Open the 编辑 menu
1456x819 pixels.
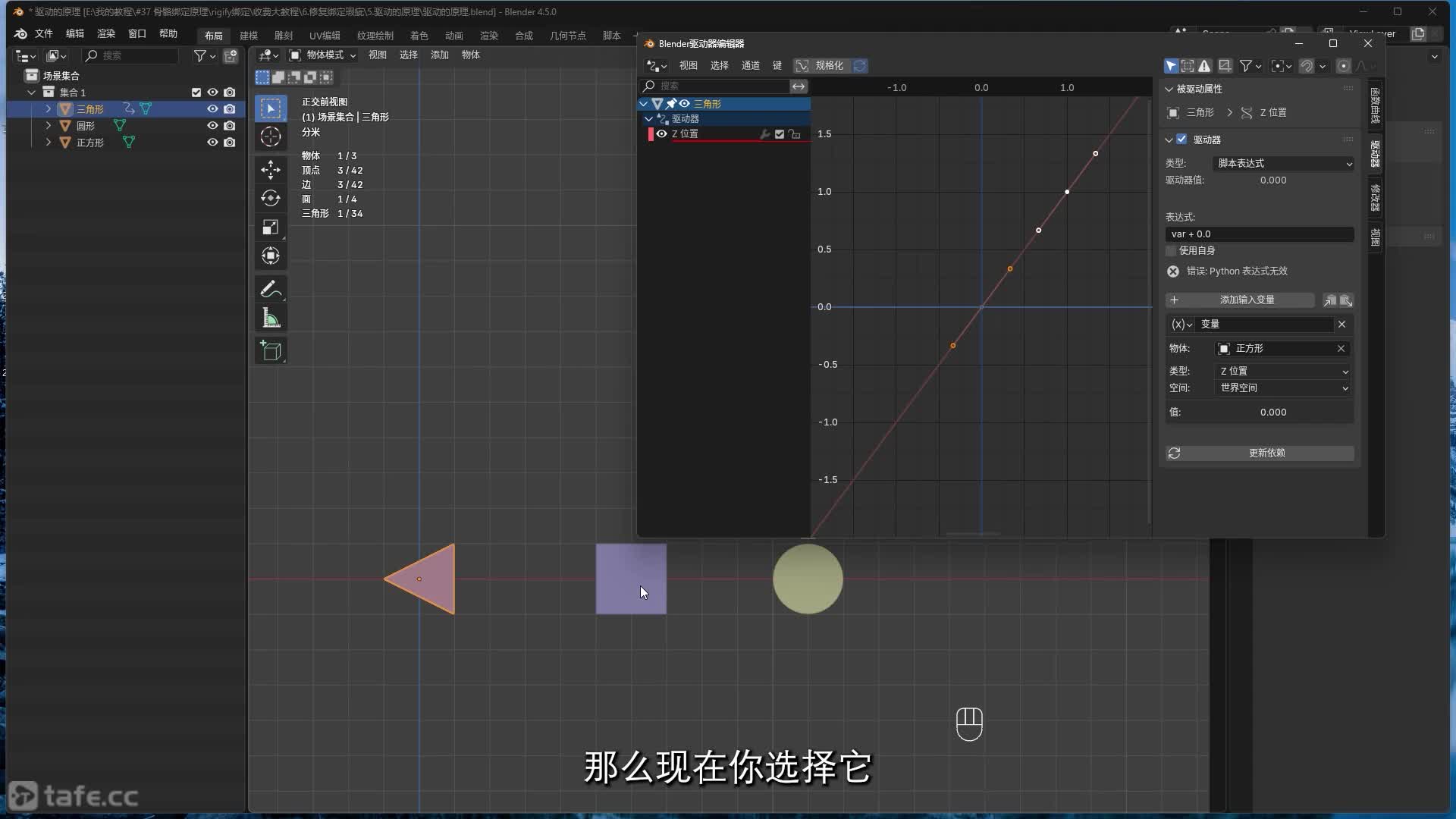point(75,34)
